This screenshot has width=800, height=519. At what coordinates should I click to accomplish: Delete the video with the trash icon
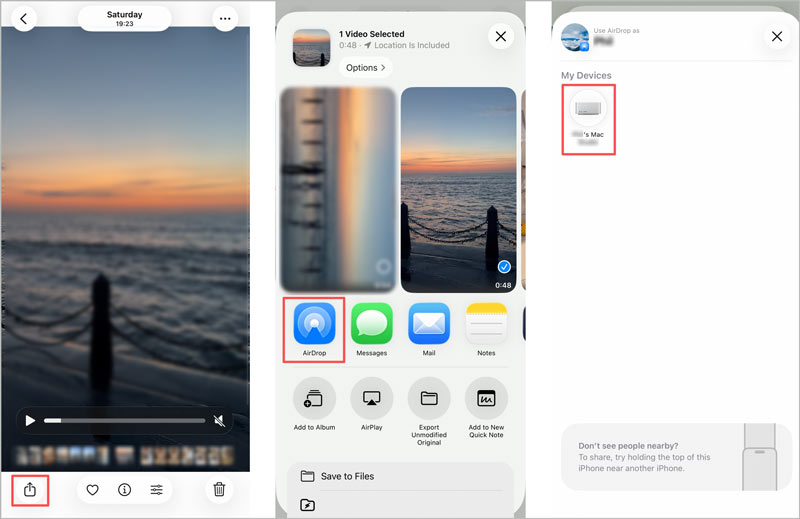(219, 489)
